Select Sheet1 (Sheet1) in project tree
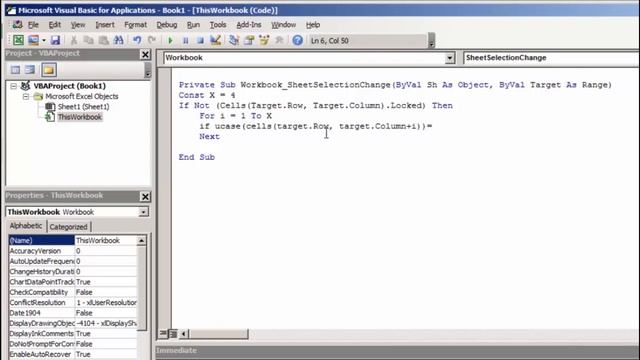The image size is (640, 360). coord(83,107)
